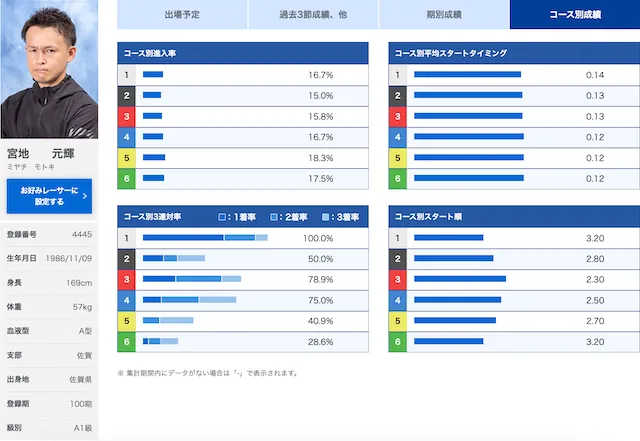Click the red course 3 badge in コース別3連対率
640x441 pixels.
tap(126, 279)
